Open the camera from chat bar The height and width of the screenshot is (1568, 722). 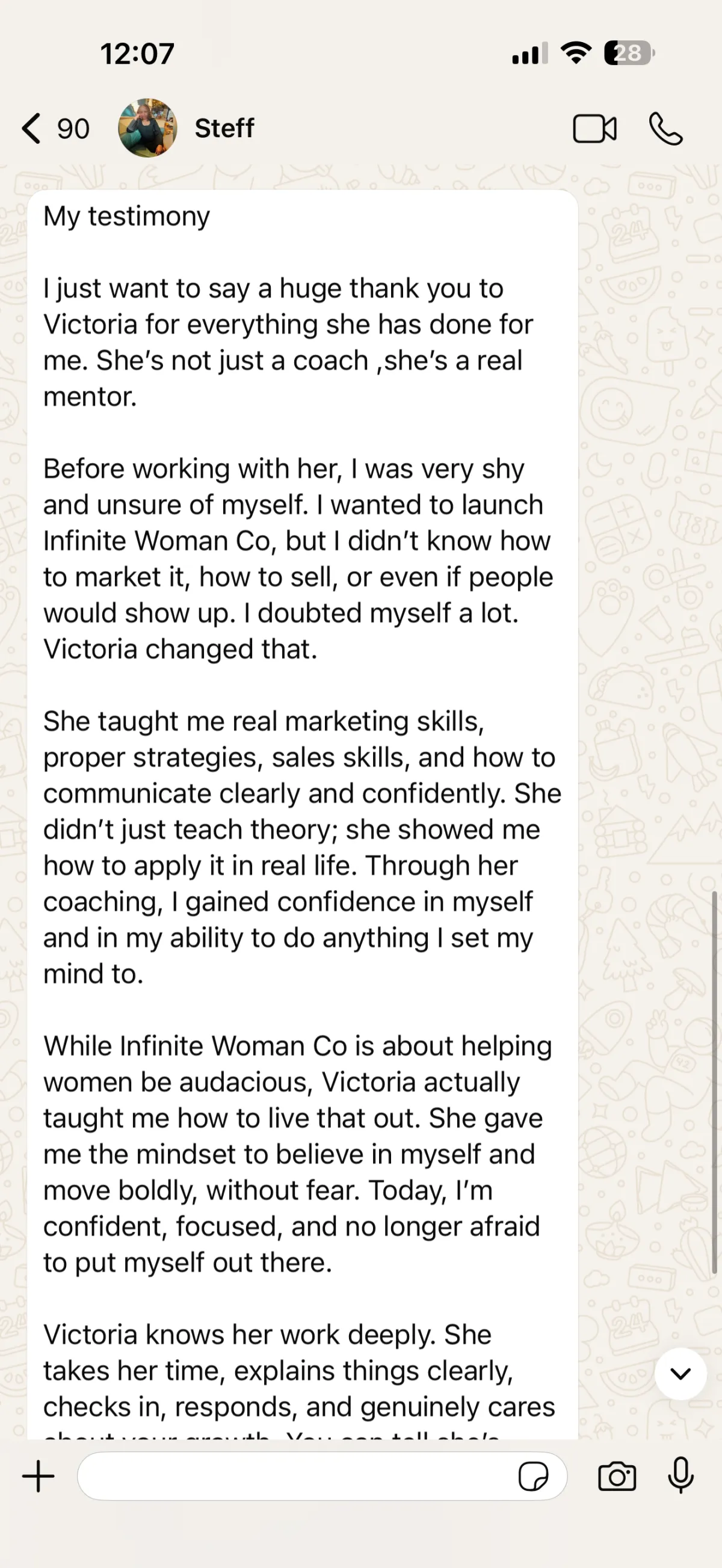click(x=617, y=1476)
